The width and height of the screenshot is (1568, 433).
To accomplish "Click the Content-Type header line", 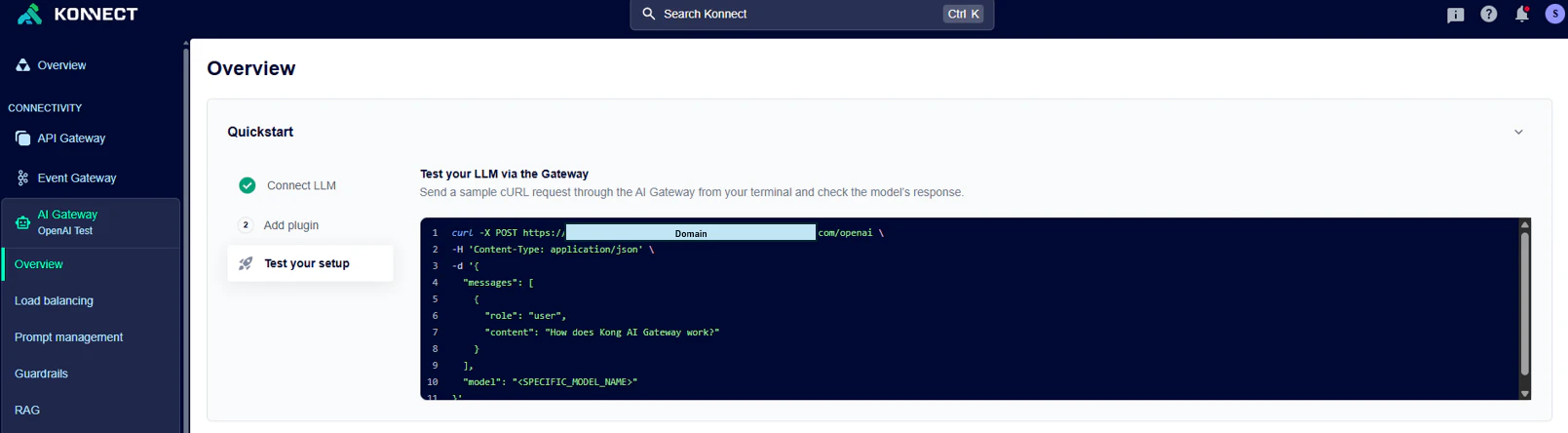I will [x=553, y=250].
